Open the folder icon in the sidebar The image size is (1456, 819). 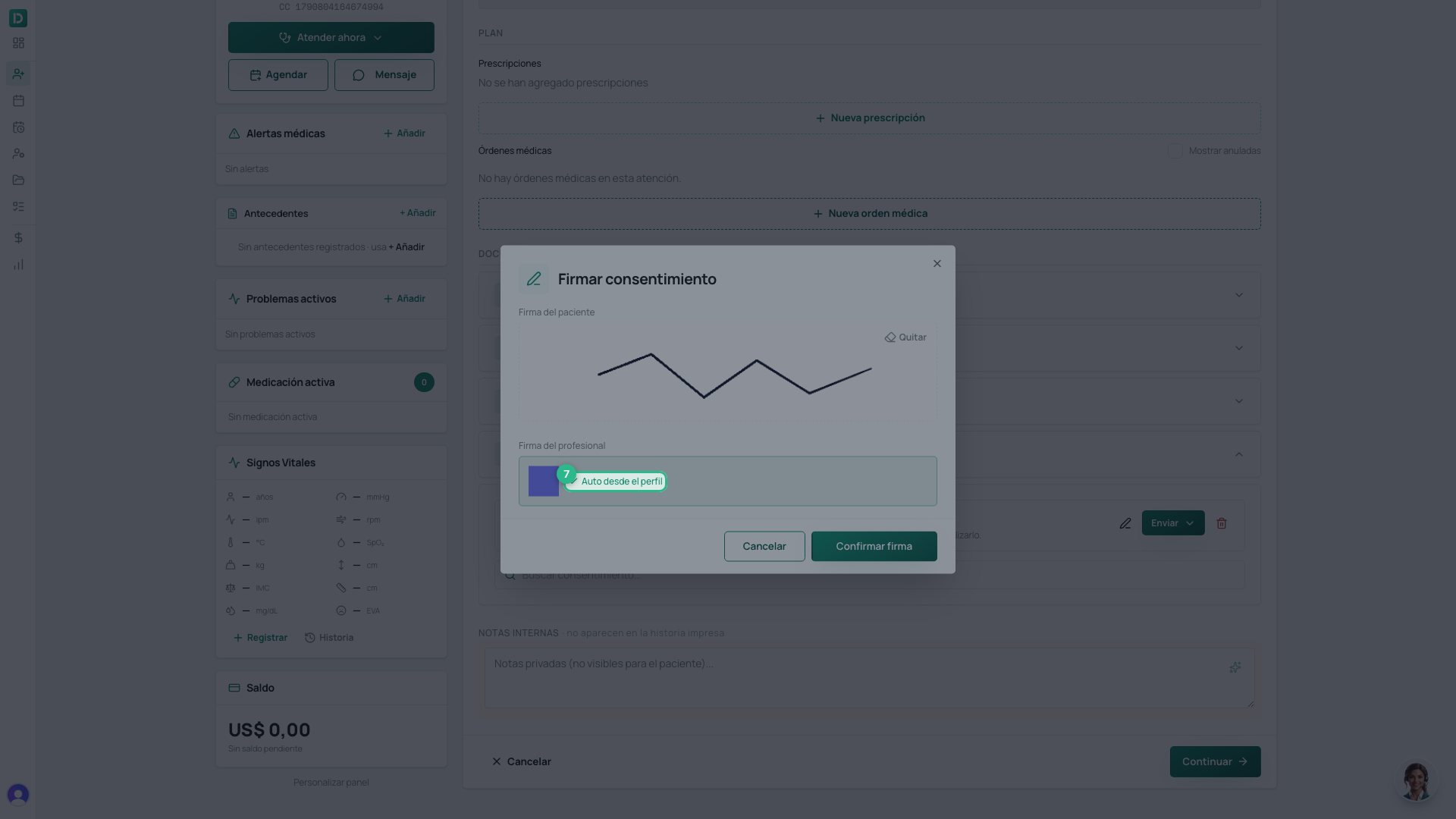[x=18, y=180]
